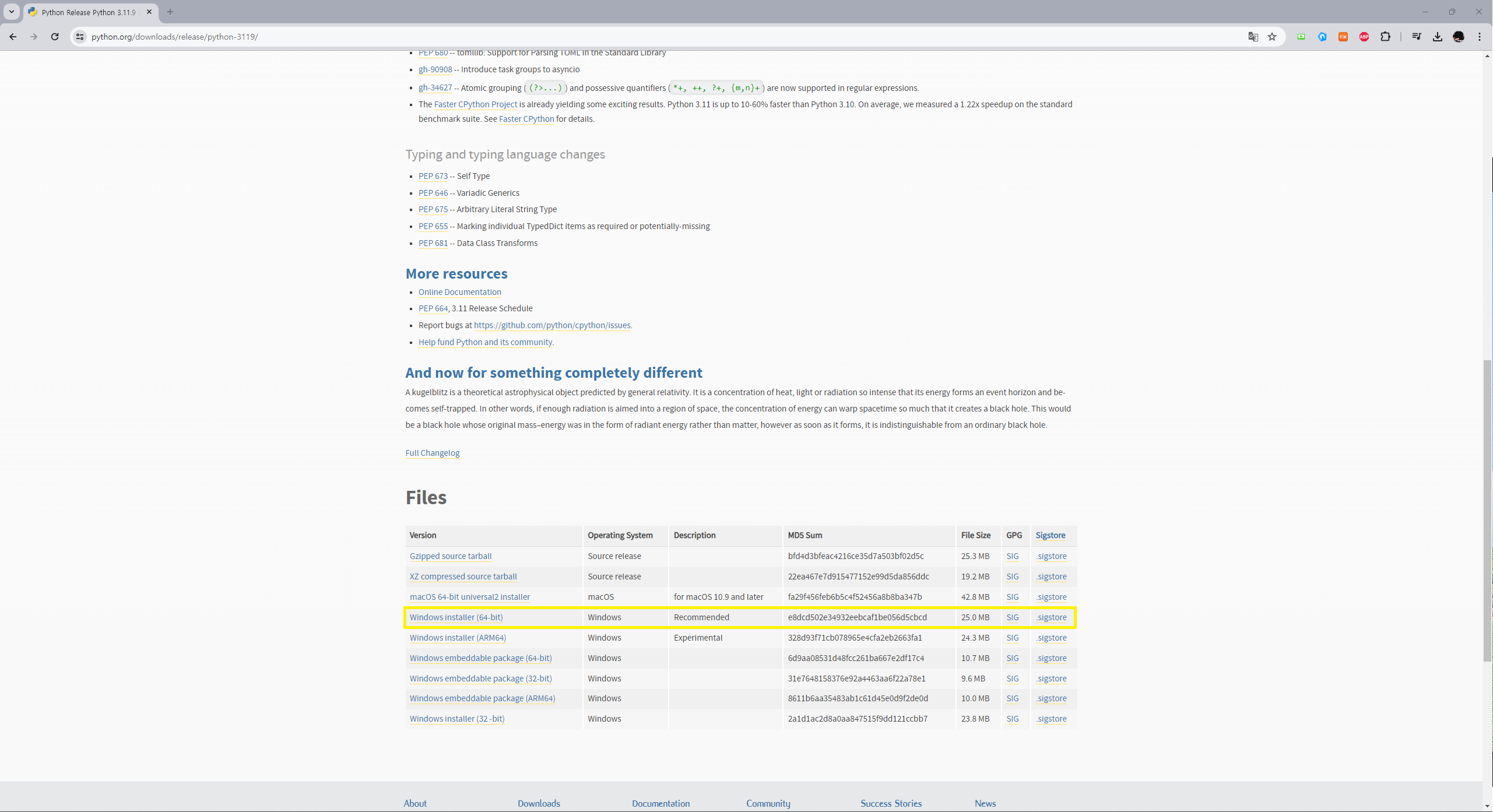This screenshot has height=812, width=1493.
Task: Expand the tab search chevron
Action: [11, 12]
